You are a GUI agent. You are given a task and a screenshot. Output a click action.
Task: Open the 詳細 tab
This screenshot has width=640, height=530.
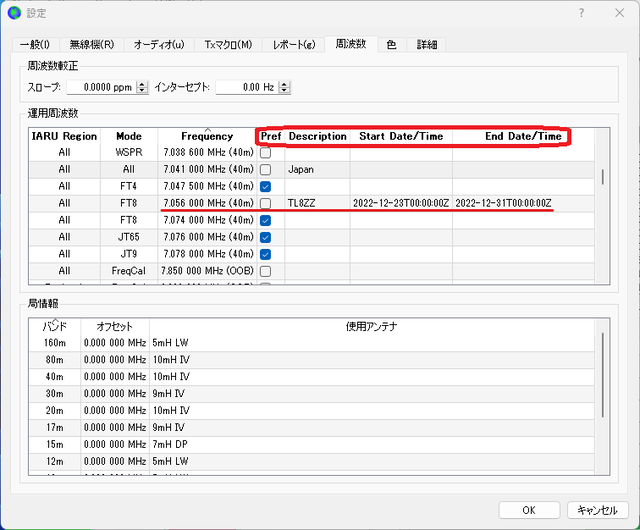click(x=427, y=45)
